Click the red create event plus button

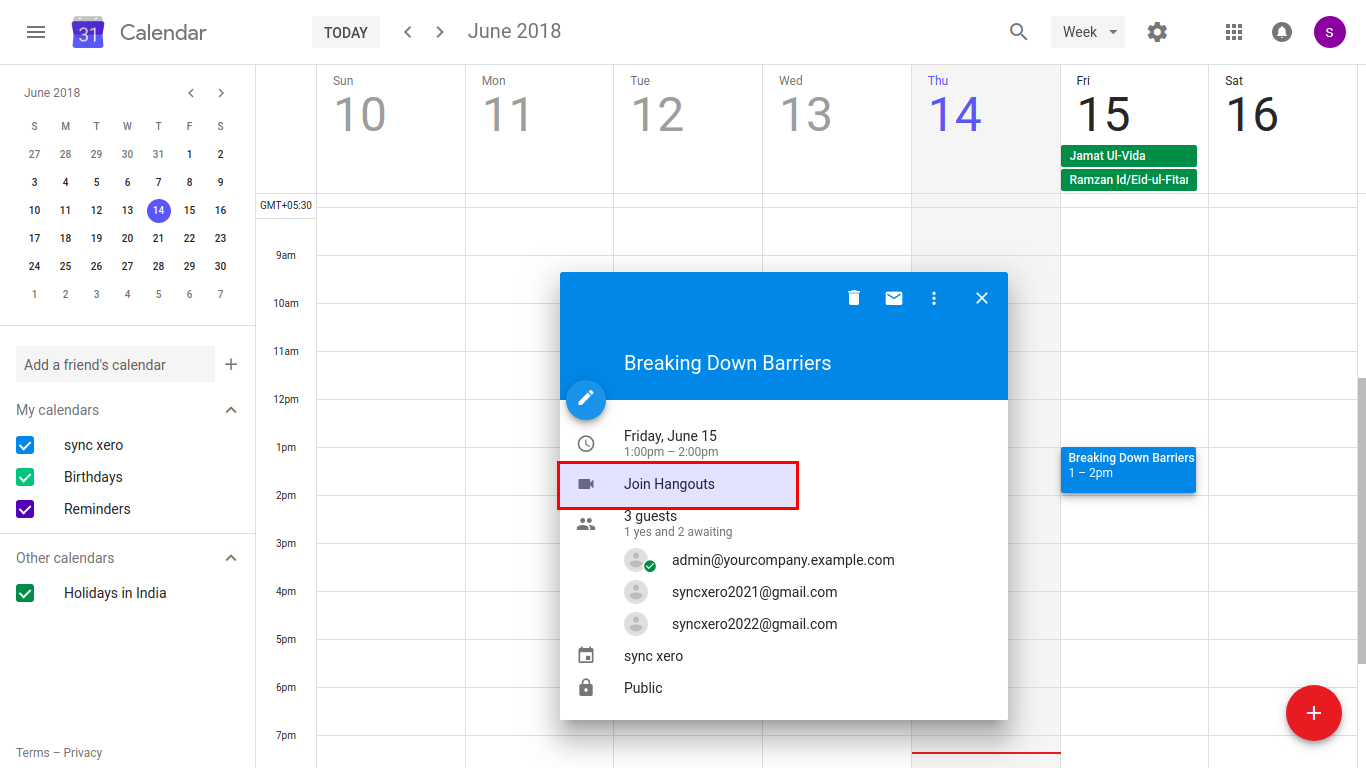tap(1313, 713)
